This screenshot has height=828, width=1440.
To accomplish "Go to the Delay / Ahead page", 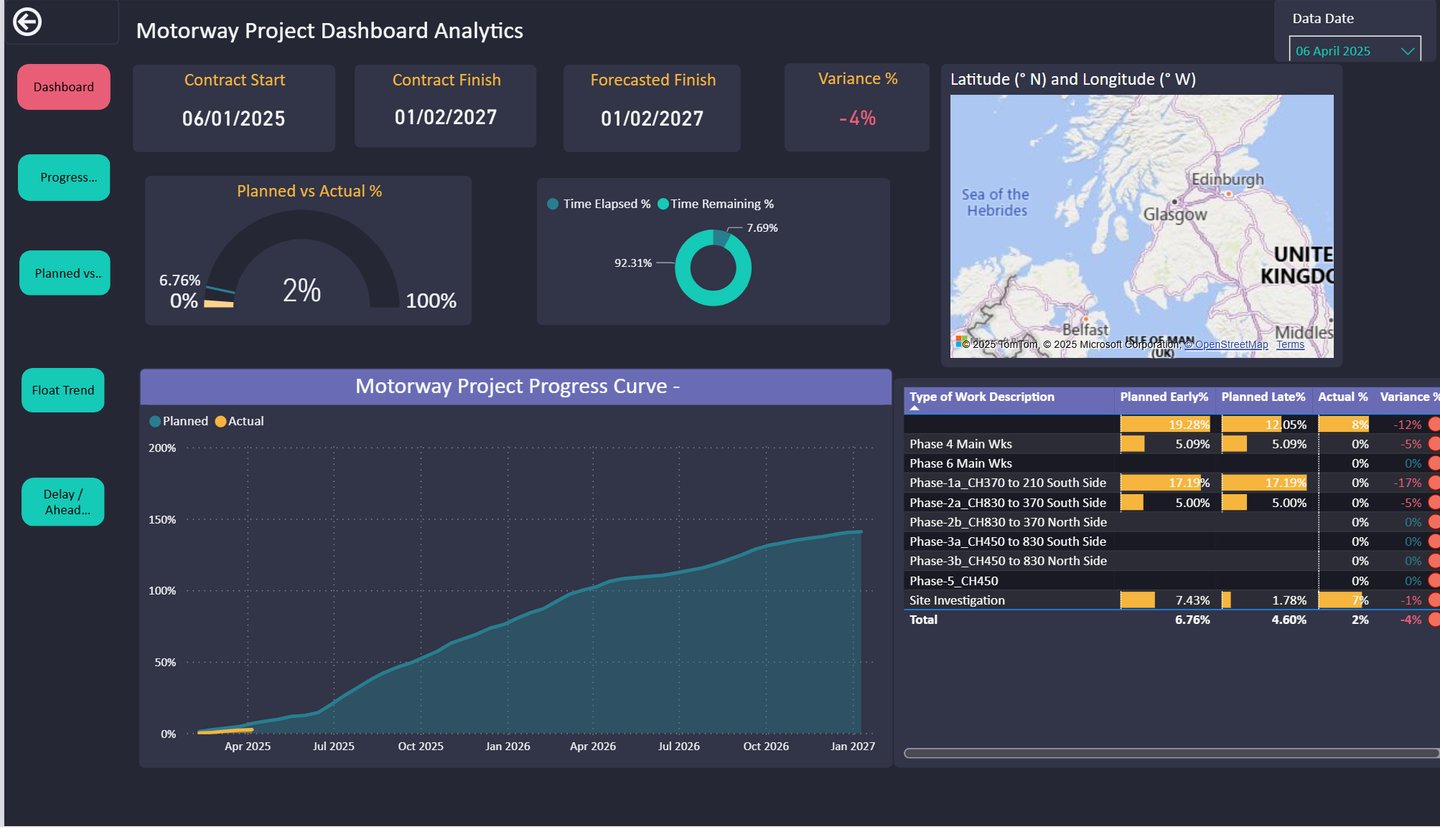I will click(63, 502).
